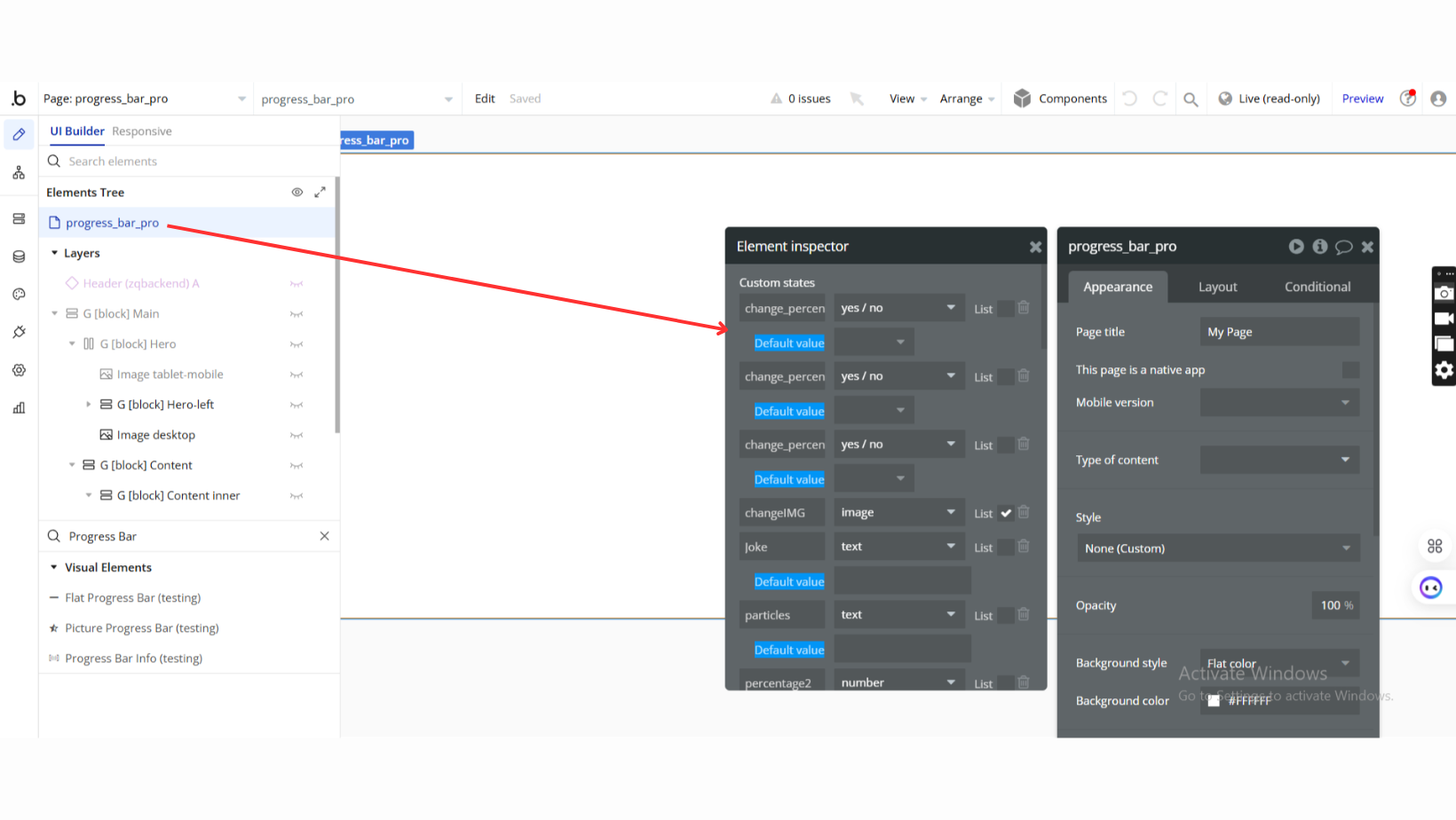Expand the Elements Tree to full view
1456x820 pixels.
click(320, 193)
